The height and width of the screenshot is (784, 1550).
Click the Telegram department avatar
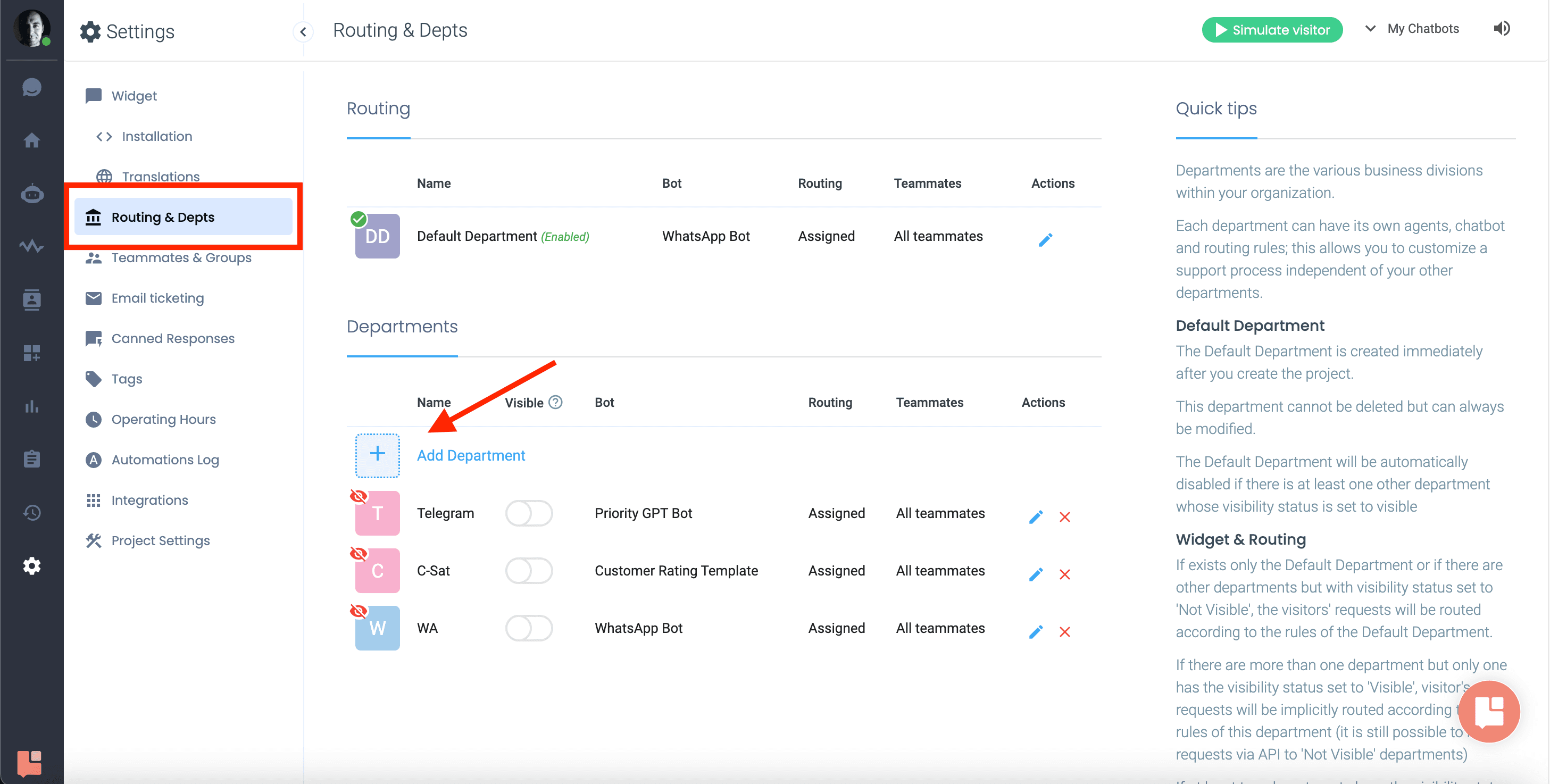377,513
